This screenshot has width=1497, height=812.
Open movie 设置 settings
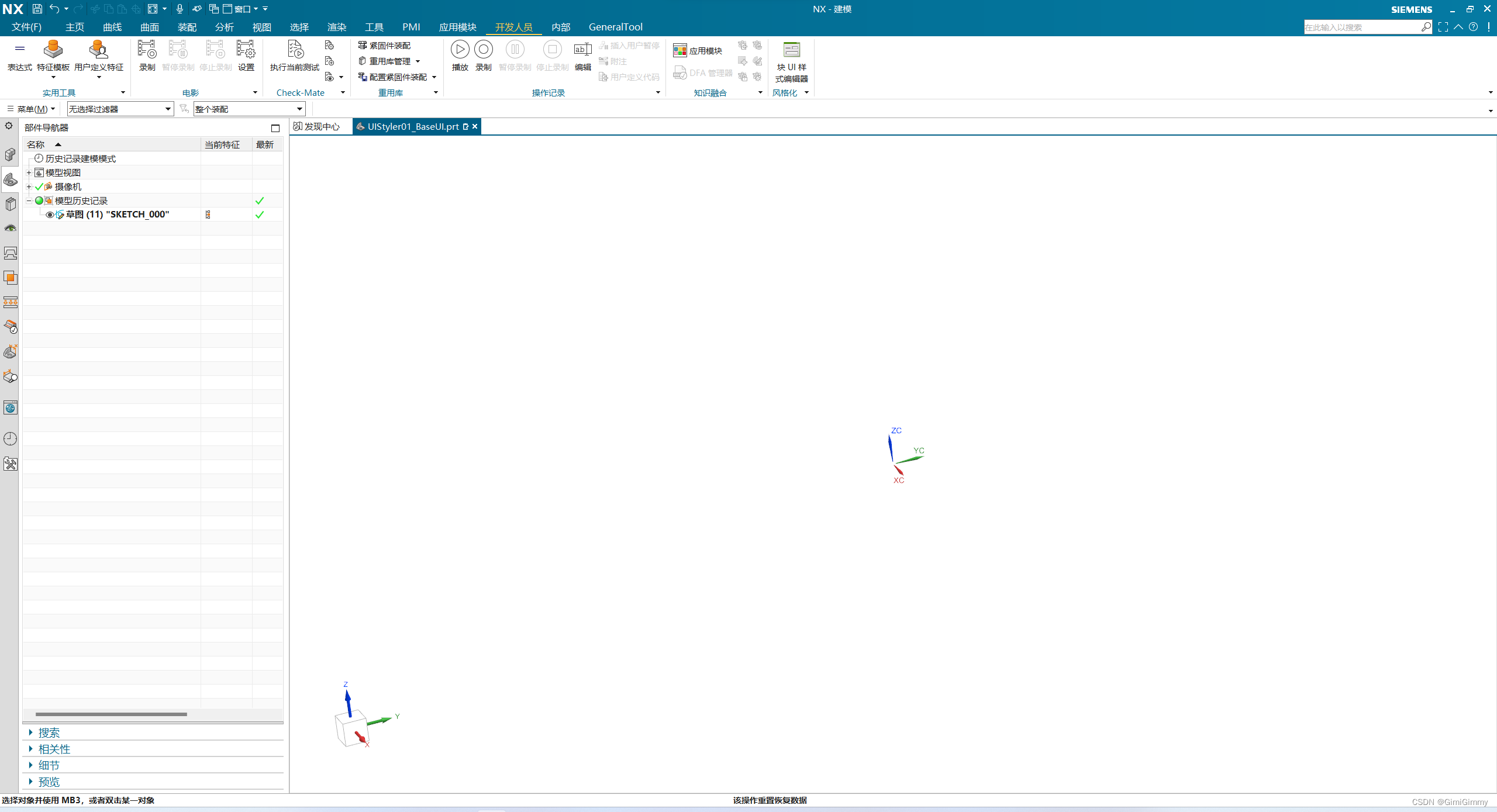246,56
